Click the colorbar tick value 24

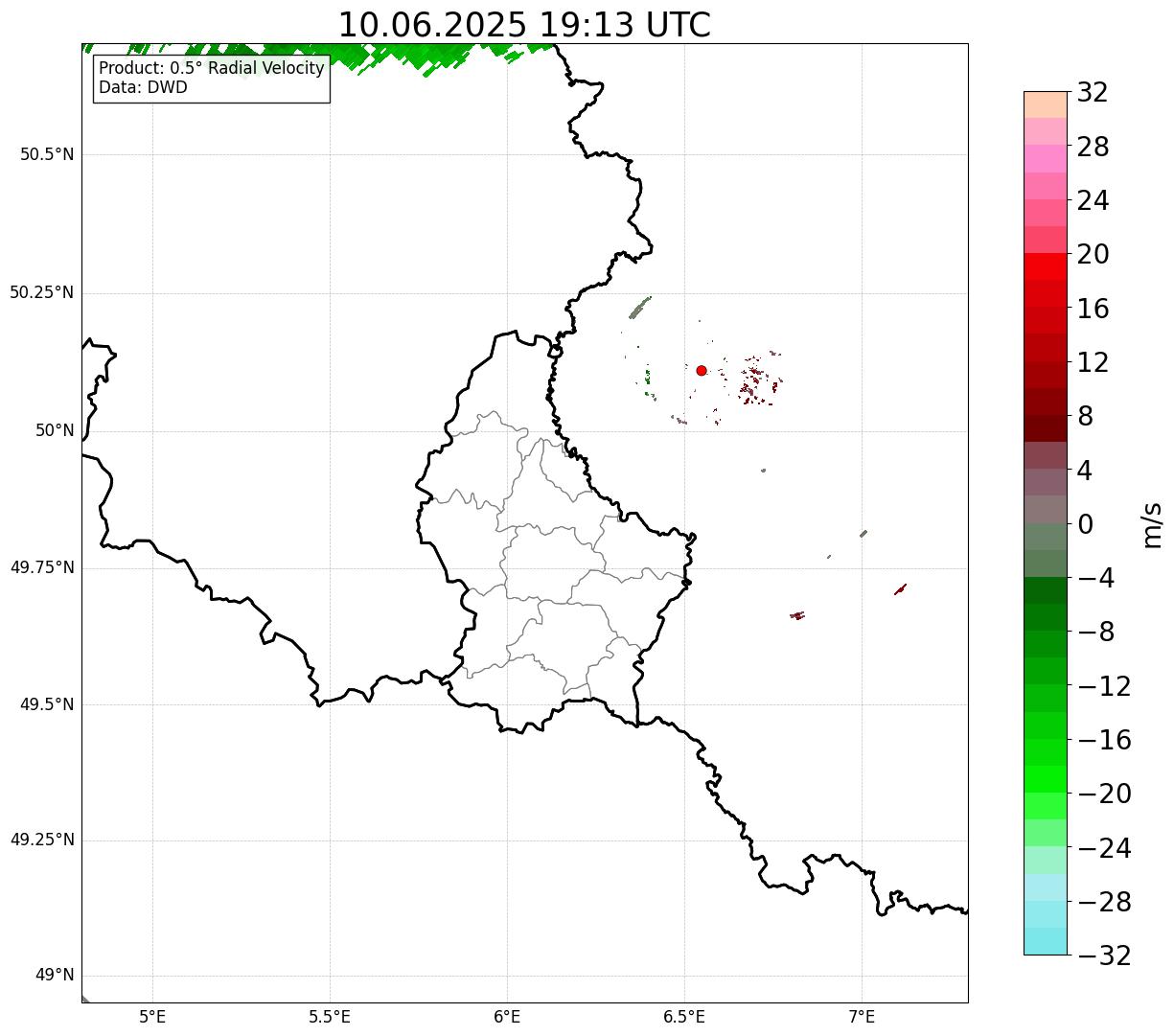[1093, 200]
